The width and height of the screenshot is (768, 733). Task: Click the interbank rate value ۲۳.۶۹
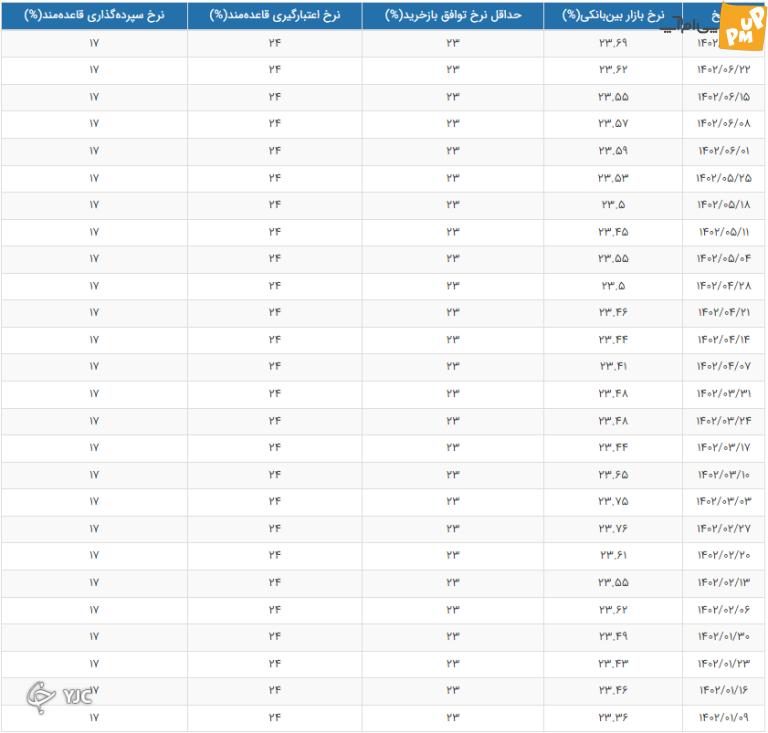tap(613, 43)
